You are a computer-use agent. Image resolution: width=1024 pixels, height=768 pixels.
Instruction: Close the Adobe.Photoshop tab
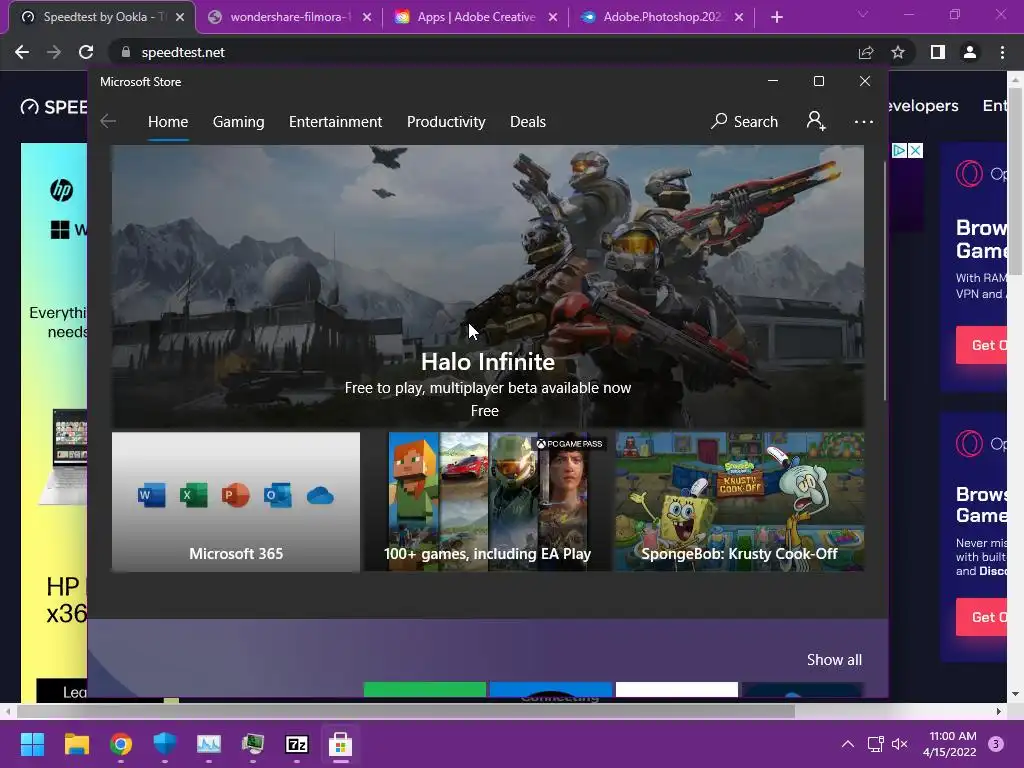[x=739, y=17]
